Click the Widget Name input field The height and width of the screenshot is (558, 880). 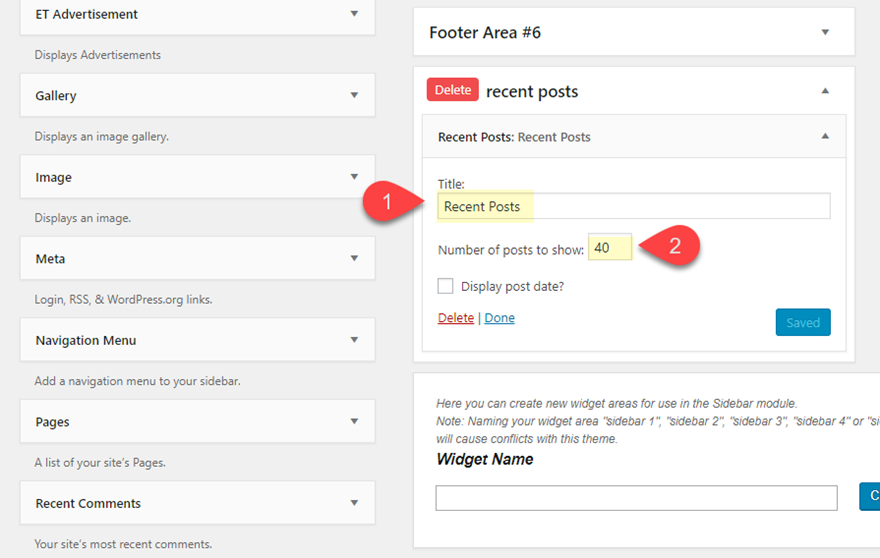click(x=636, y=498)
